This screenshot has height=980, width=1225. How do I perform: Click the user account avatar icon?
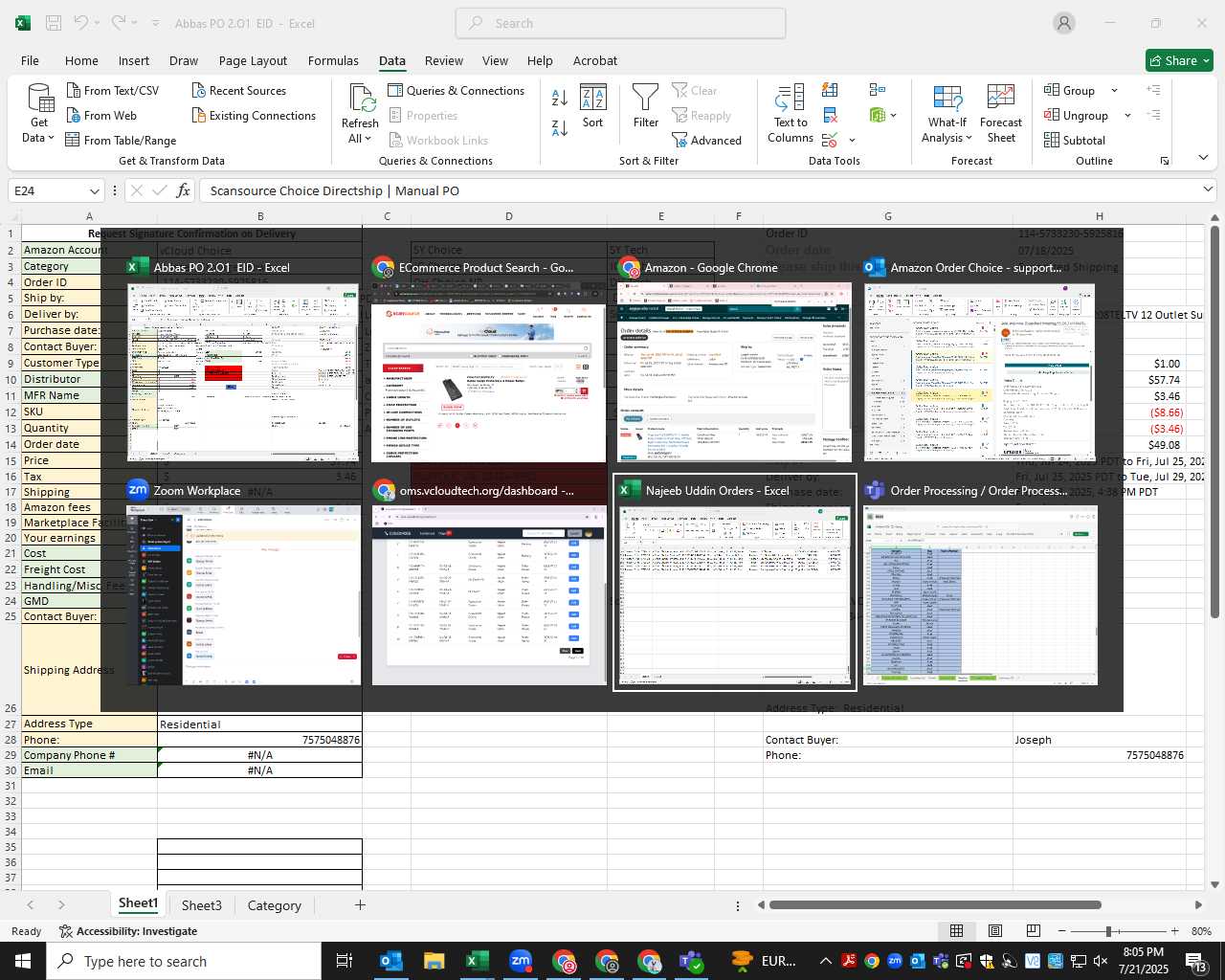[x=1064, y=23]
